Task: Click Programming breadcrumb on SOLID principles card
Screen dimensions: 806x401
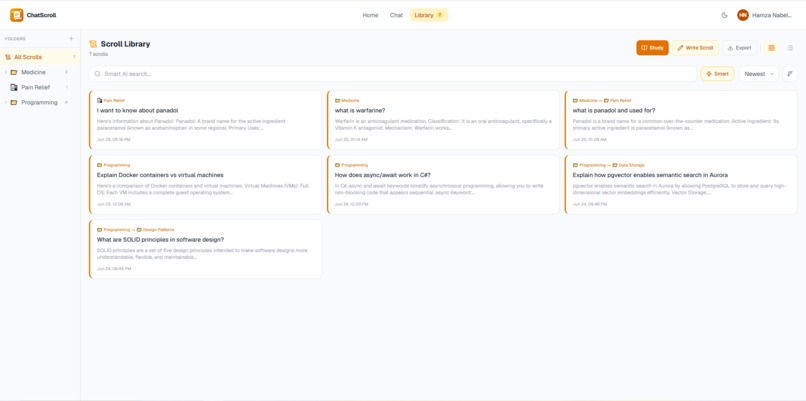Action: (x=114, y=230)
